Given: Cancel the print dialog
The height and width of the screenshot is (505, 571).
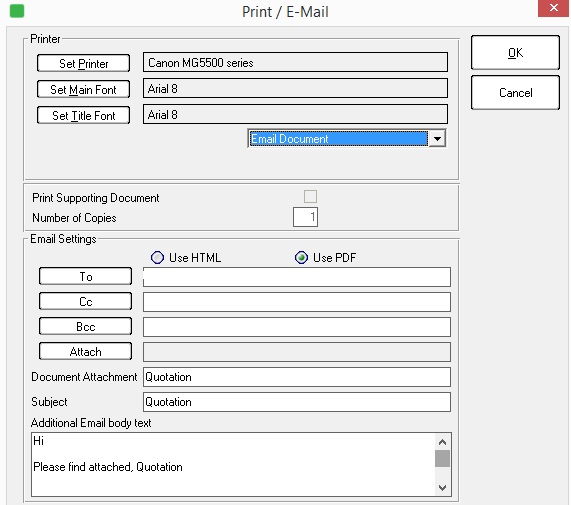Looking at the screenshot, I should (515, 92).
